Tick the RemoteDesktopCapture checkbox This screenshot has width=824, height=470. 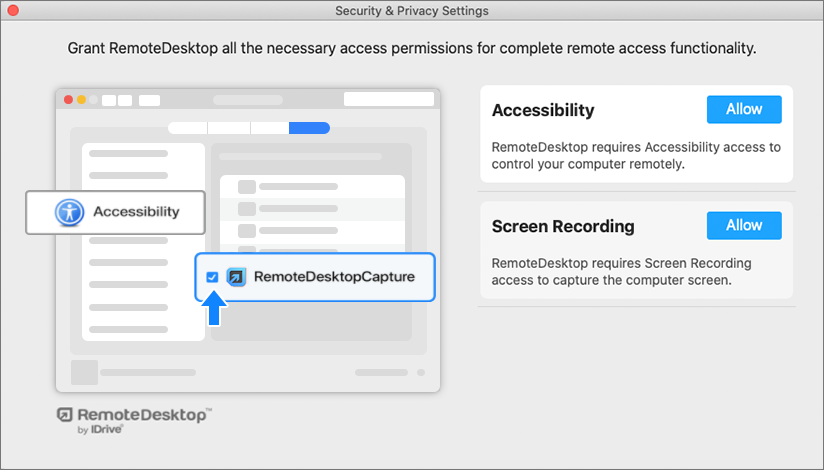[x=212, y=277]
